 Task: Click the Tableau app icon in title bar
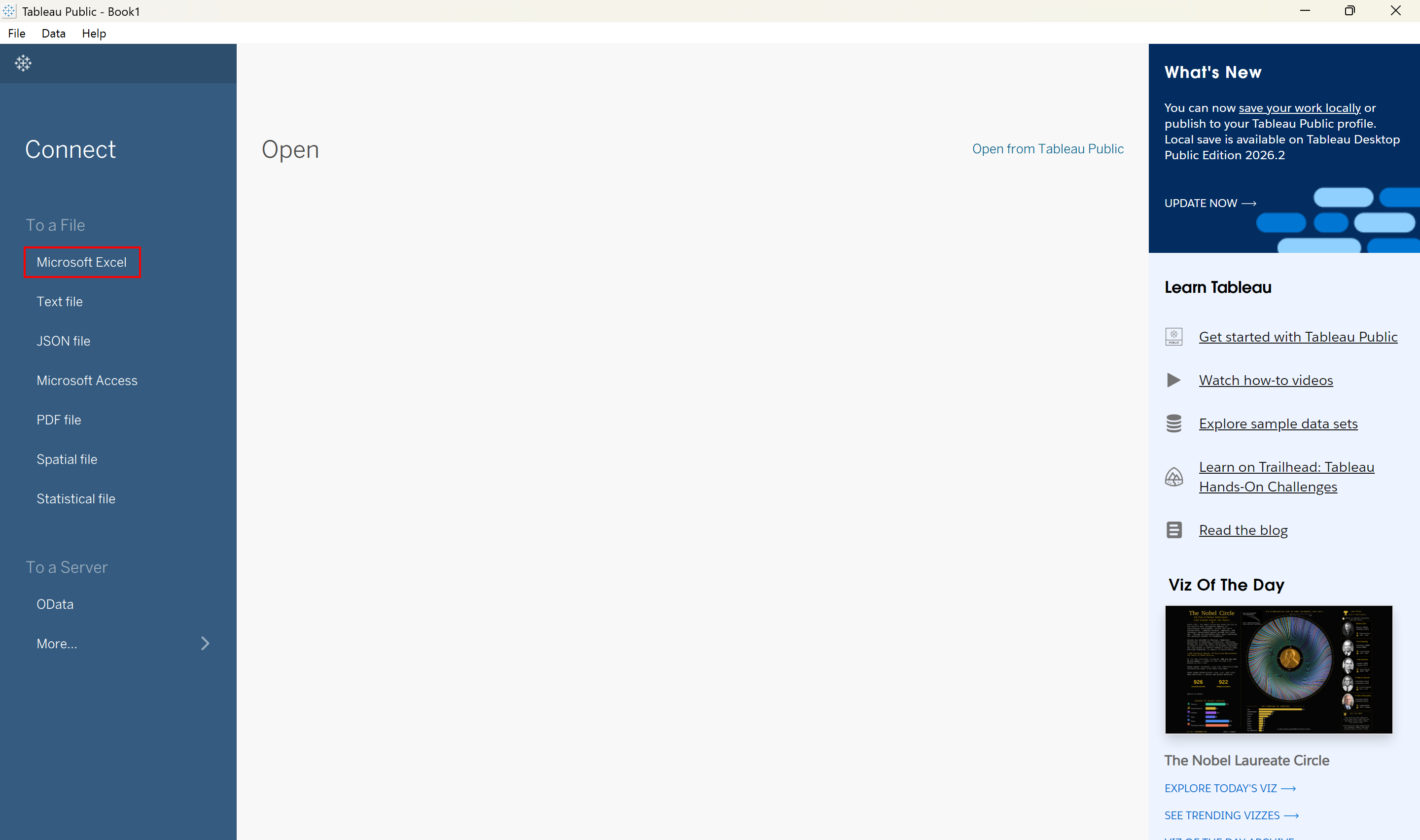(9, 11)
